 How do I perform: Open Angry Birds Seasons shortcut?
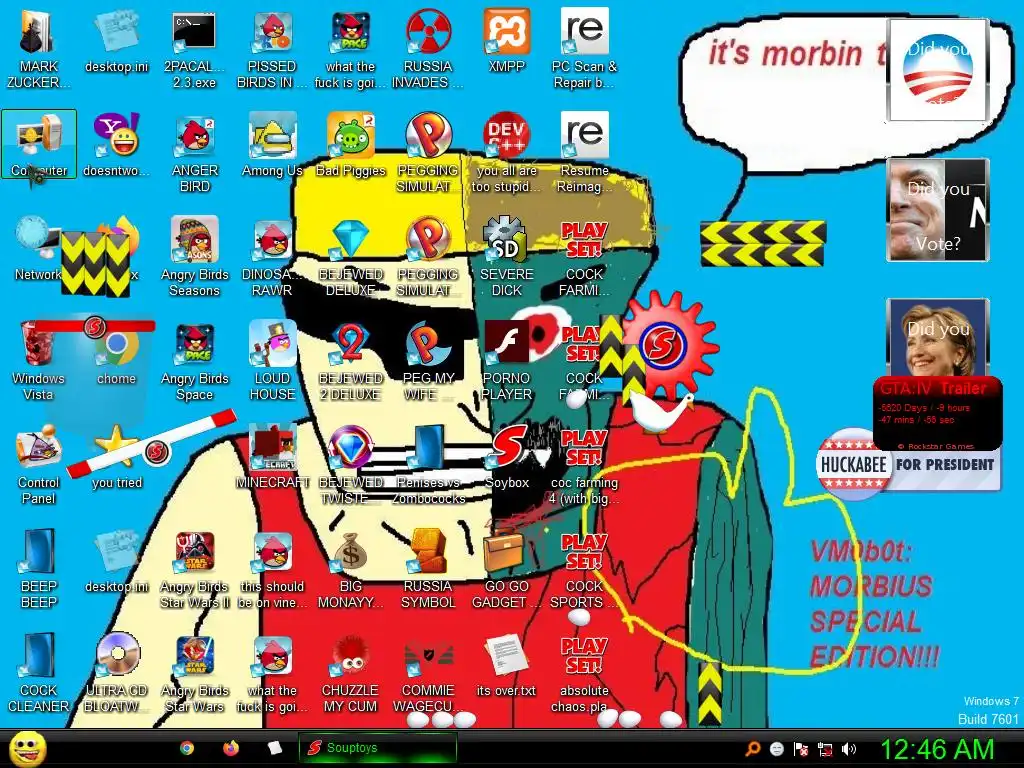(194, 256)
